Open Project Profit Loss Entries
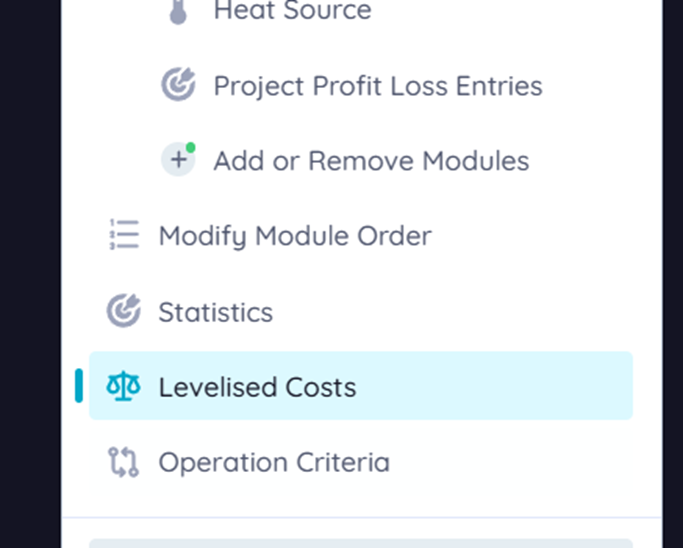 pos(377,86)
